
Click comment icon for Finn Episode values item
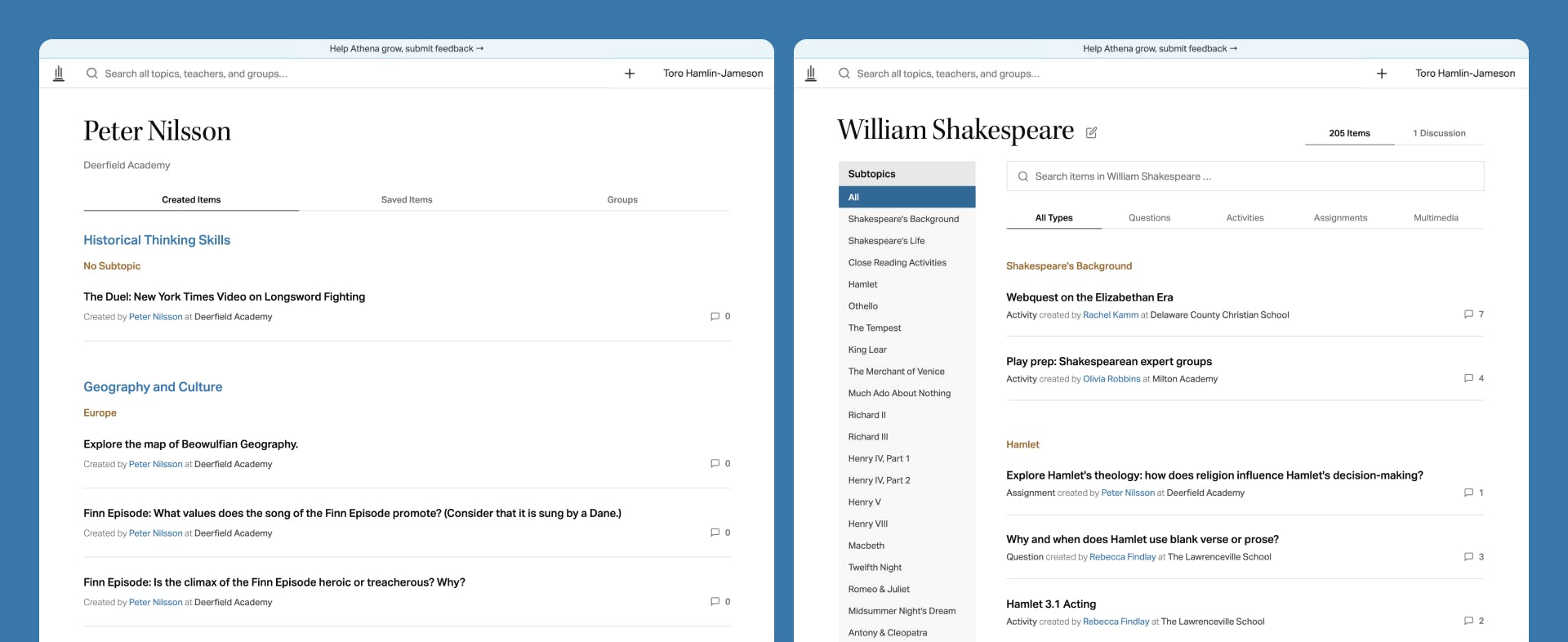click(715, 533)
